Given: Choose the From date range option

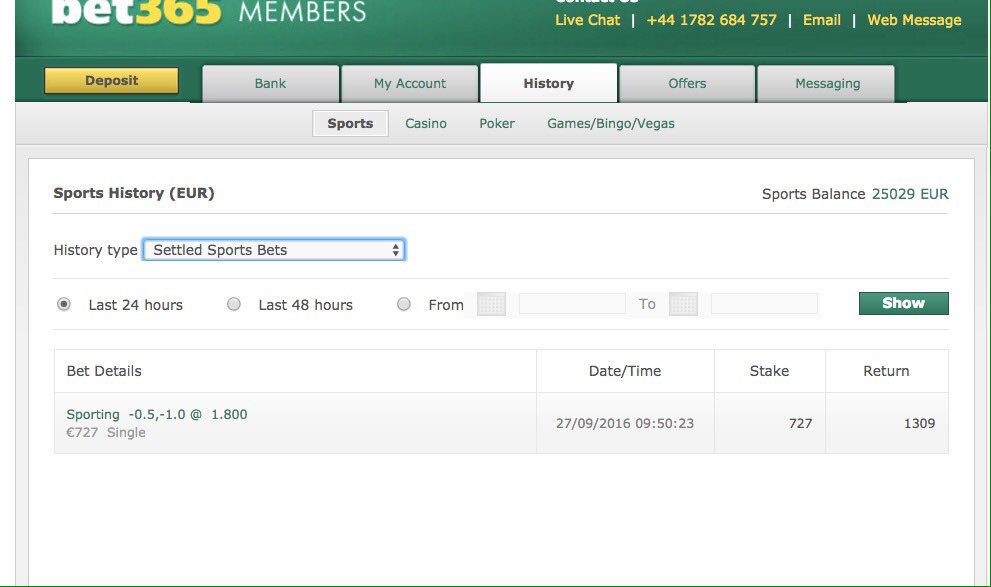Looking at the screenshot, I should pos(404,303).
